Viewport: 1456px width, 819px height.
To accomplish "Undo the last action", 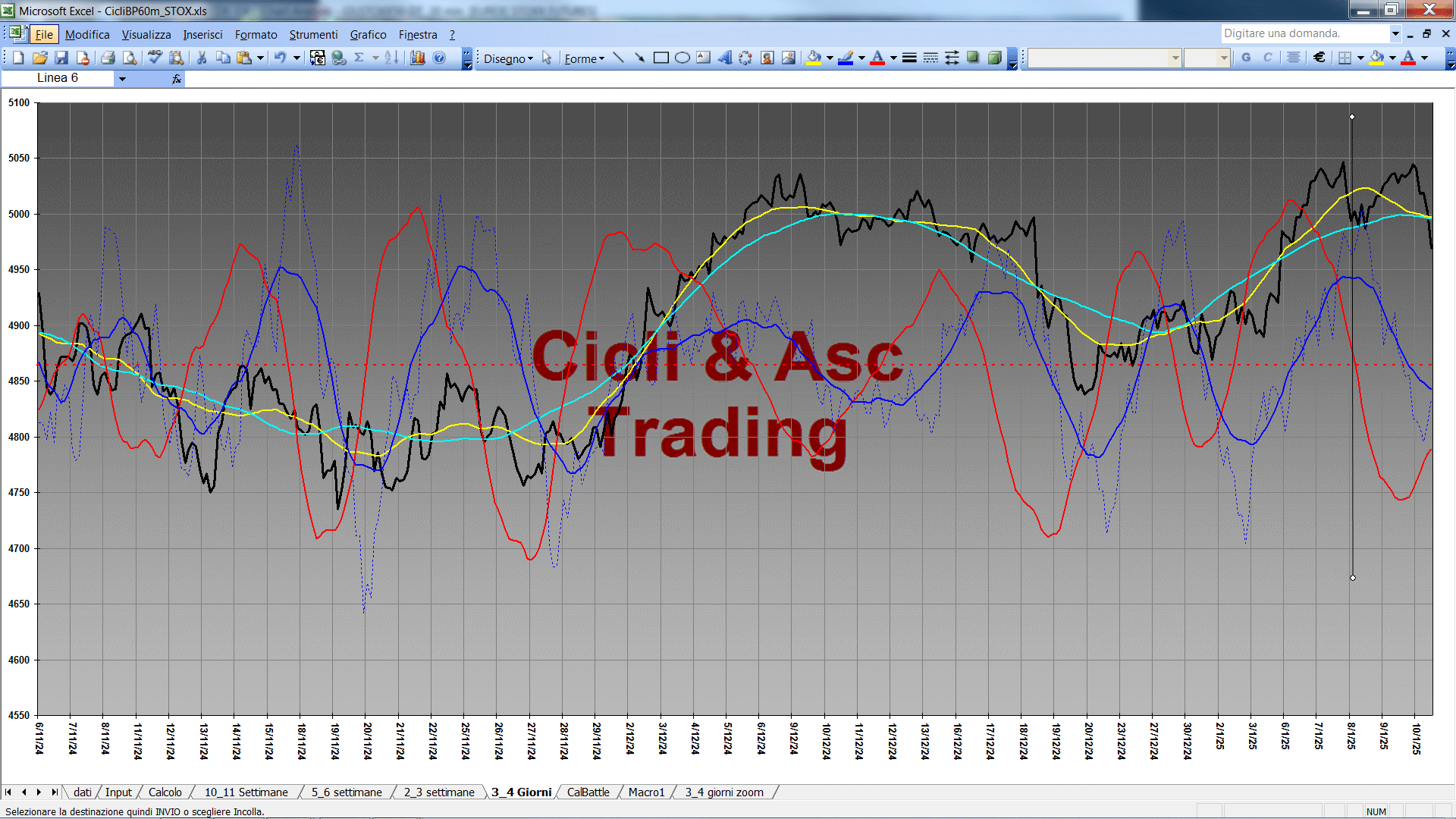I will (280, 58).
